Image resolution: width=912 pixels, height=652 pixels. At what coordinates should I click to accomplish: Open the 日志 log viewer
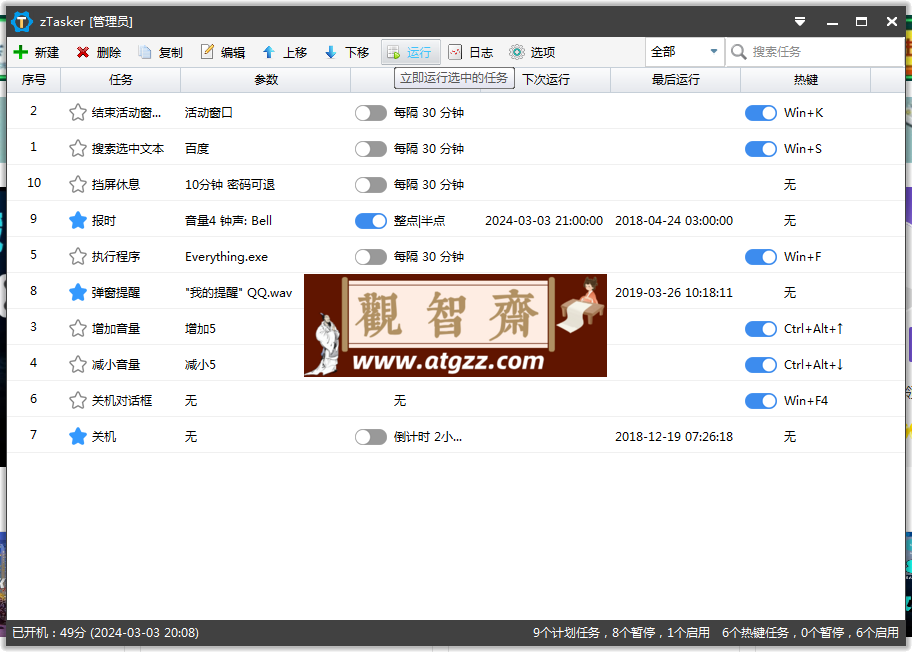(472, 52)
